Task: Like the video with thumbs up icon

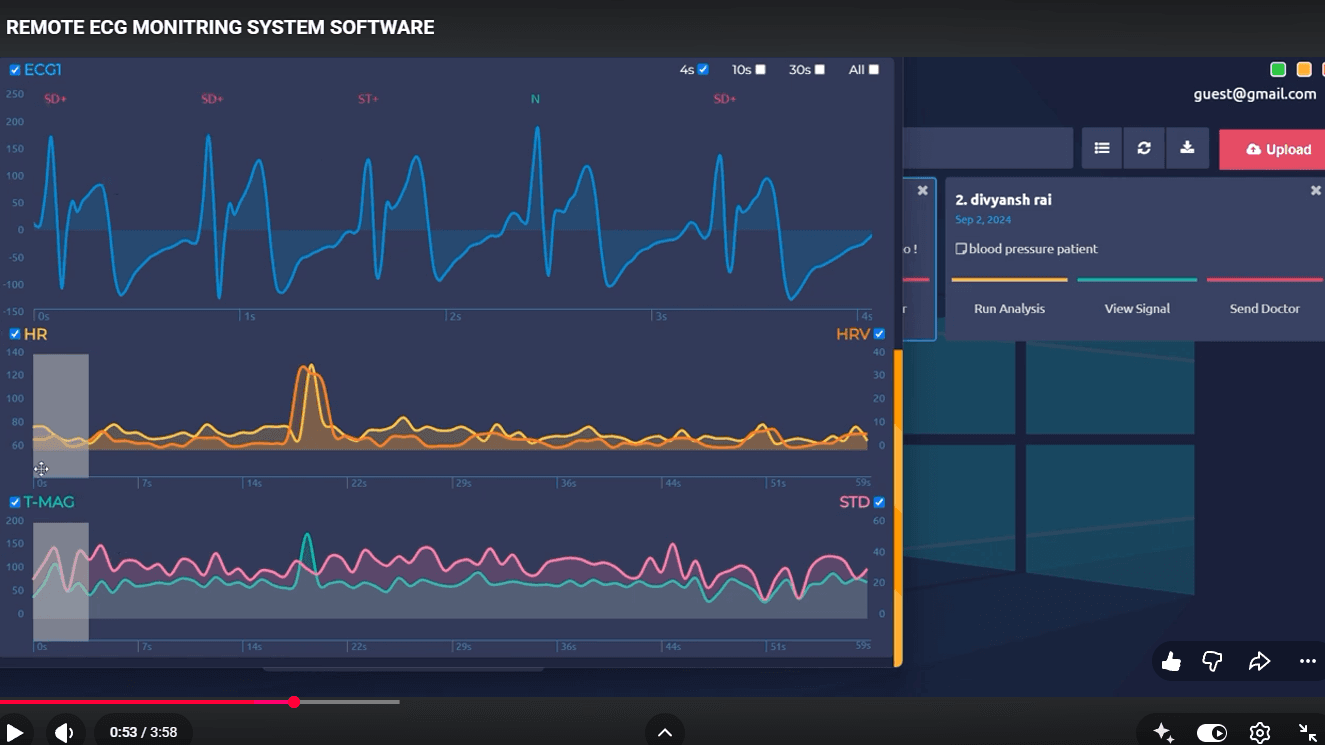Action: click(x=1171, y=661)
